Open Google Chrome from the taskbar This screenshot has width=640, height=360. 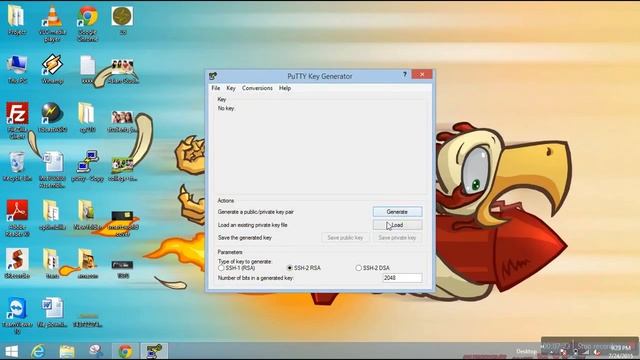coord(125,351)
